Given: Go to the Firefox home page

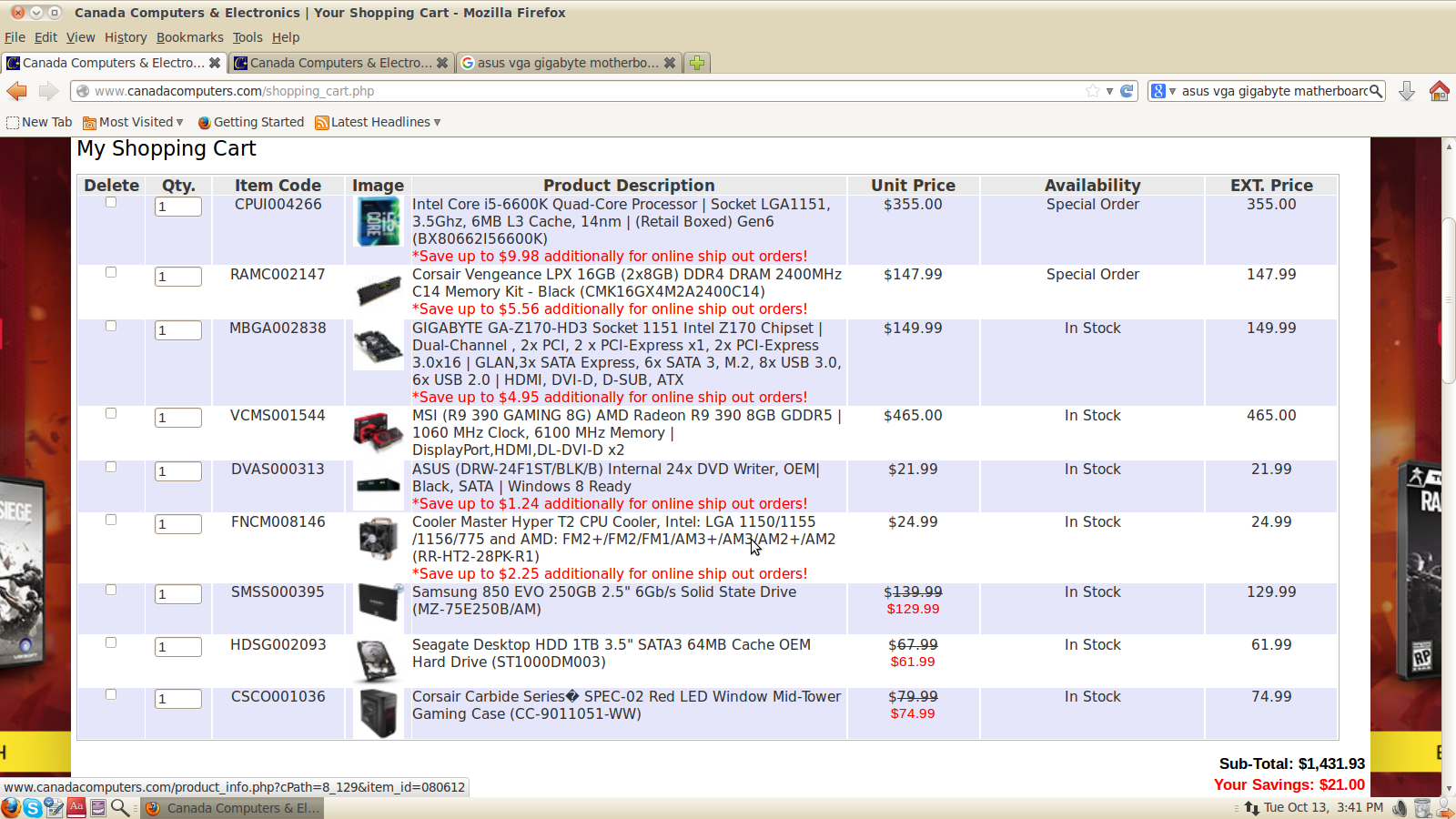Looking at the screenshot, I should coord(1439,91).
